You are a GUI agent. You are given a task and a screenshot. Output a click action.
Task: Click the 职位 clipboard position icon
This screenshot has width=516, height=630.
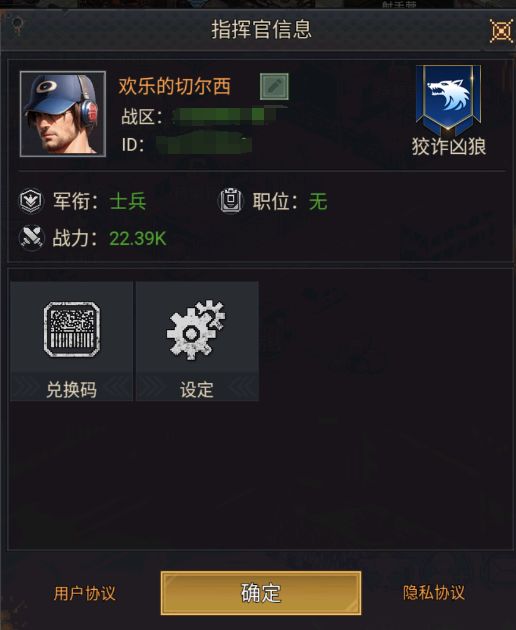231,200
